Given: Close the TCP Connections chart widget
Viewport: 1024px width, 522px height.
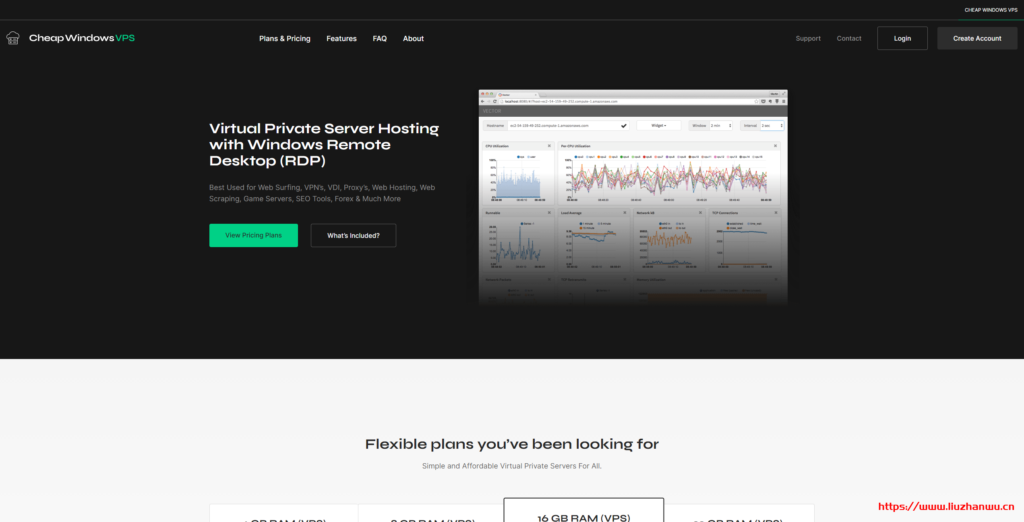Looking at the screenshot, I should [x=775, y=213].
